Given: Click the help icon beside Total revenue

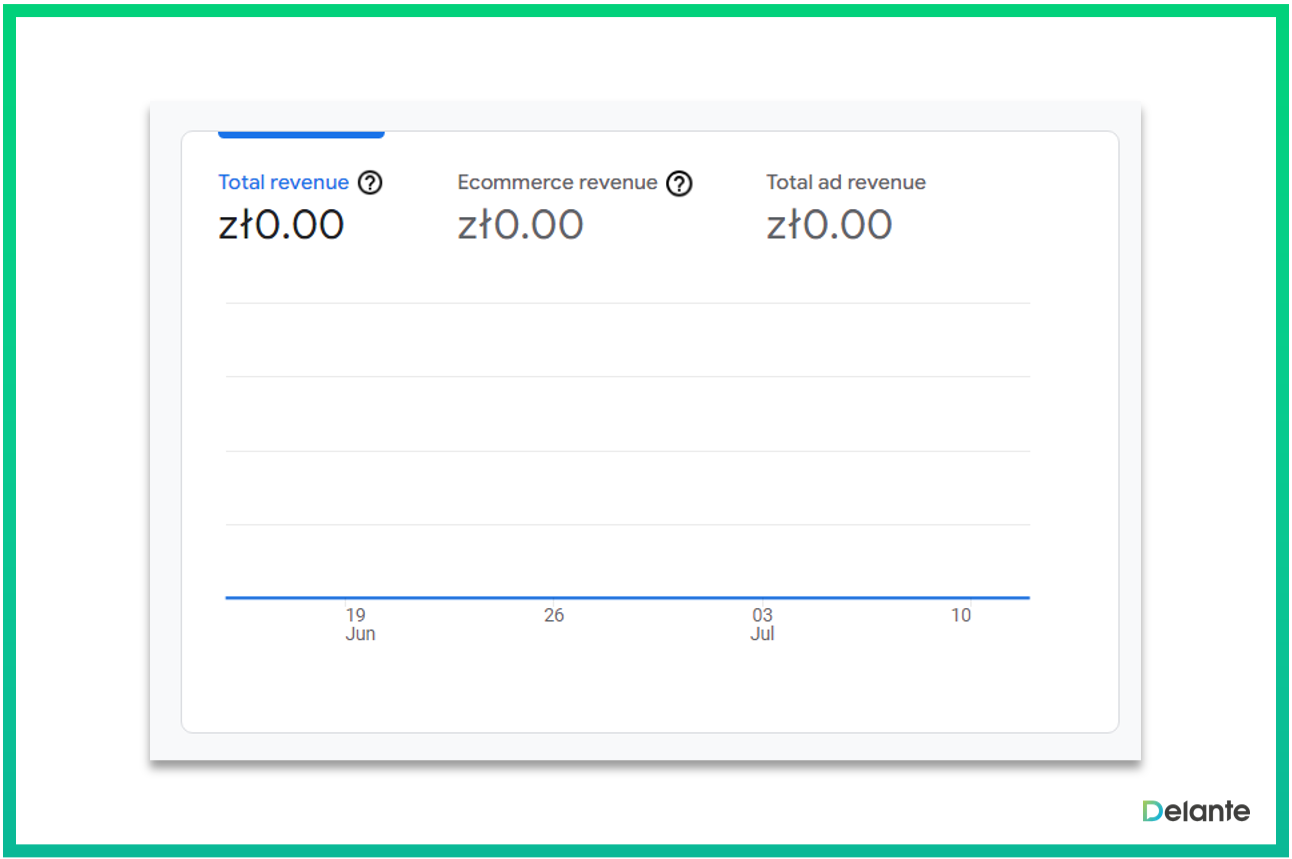Looking at the screenshot, I should tap(370, 183).
